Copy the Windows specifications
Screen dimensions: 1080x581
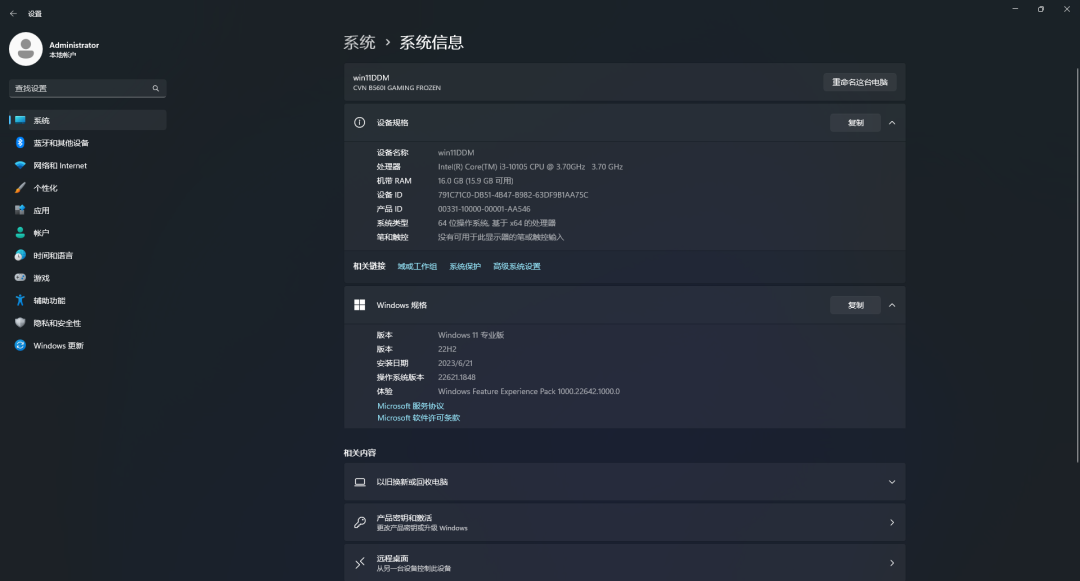click(x=855, y=305)
